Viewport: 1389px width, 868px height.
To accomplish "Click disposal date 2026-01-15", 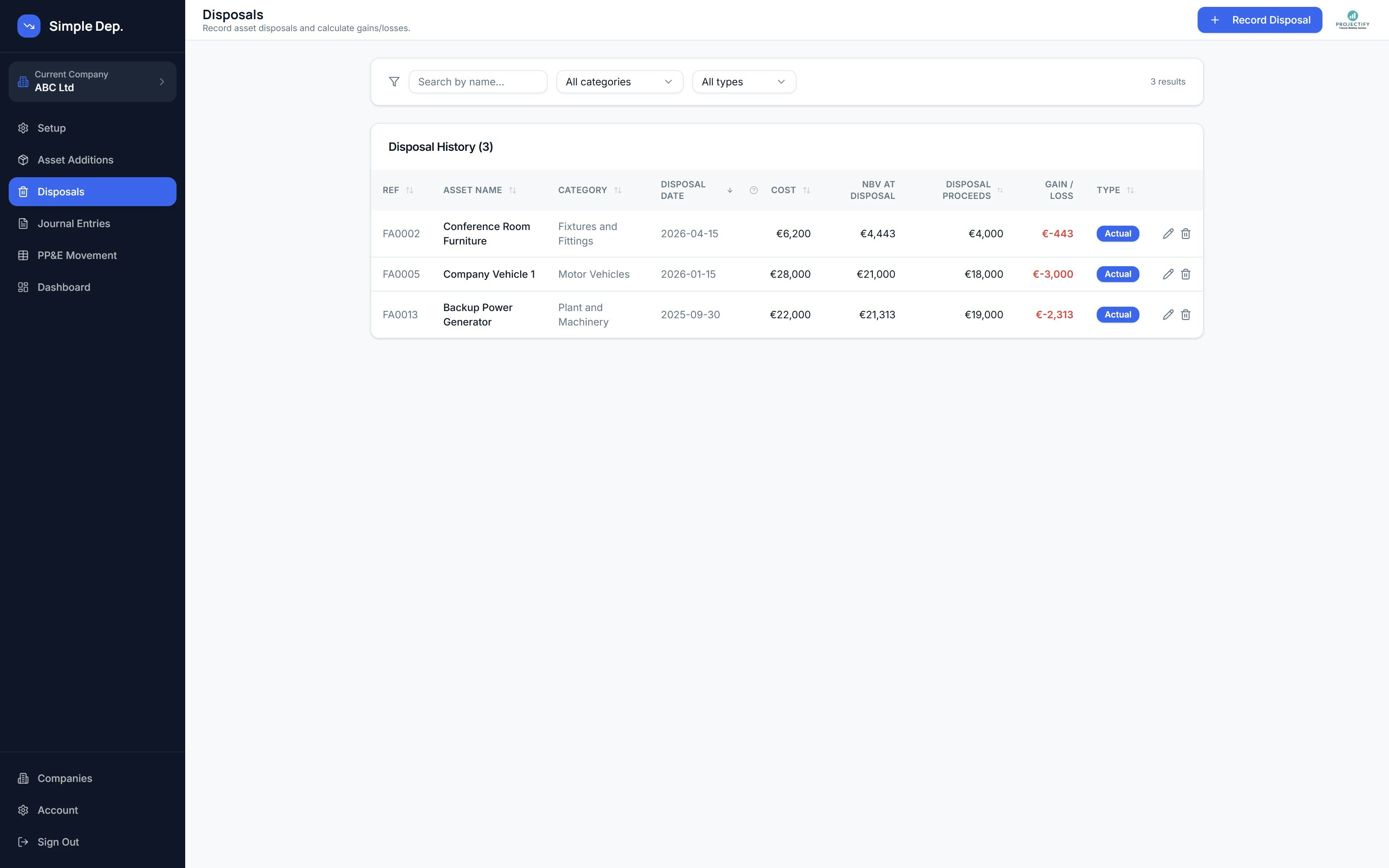I will [x=688, y=274].
